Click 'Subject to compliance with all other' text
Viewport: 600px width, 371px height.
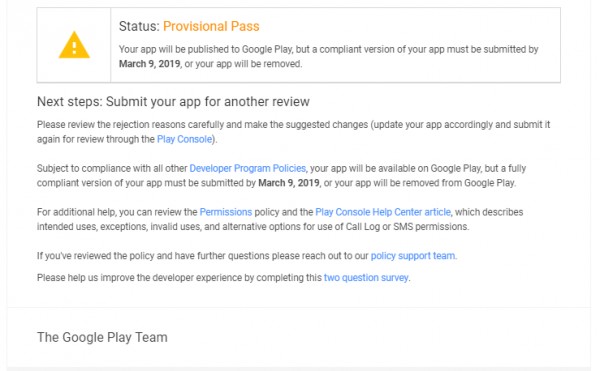tap(112, 168)
